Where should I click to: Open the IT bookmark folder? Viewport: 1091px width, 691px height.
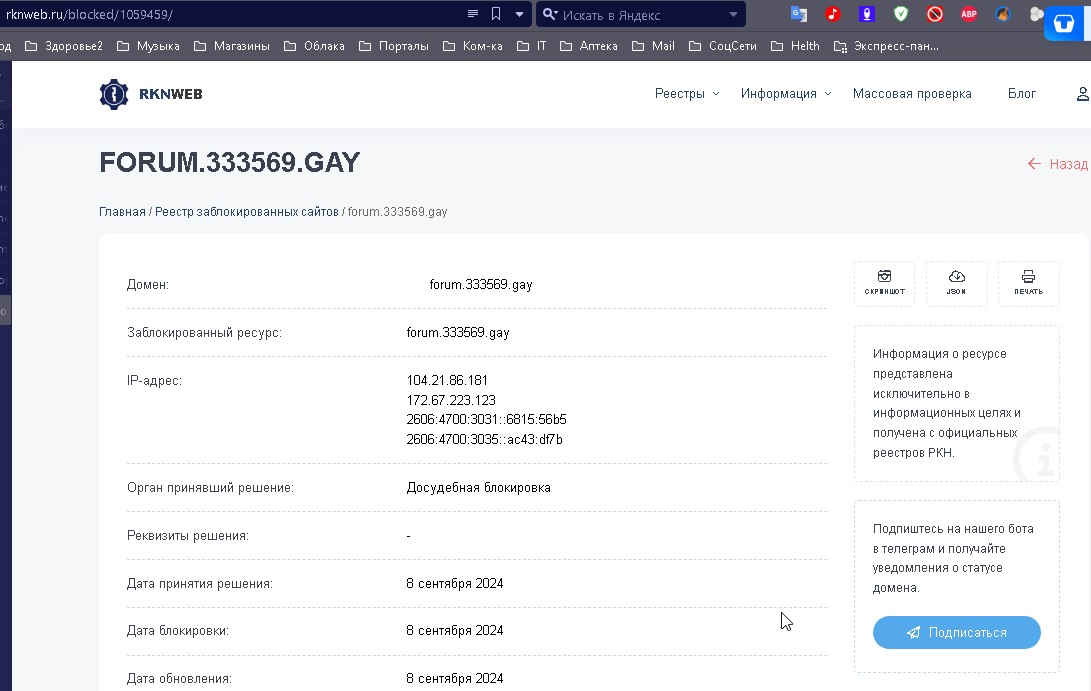pos(532,46)
